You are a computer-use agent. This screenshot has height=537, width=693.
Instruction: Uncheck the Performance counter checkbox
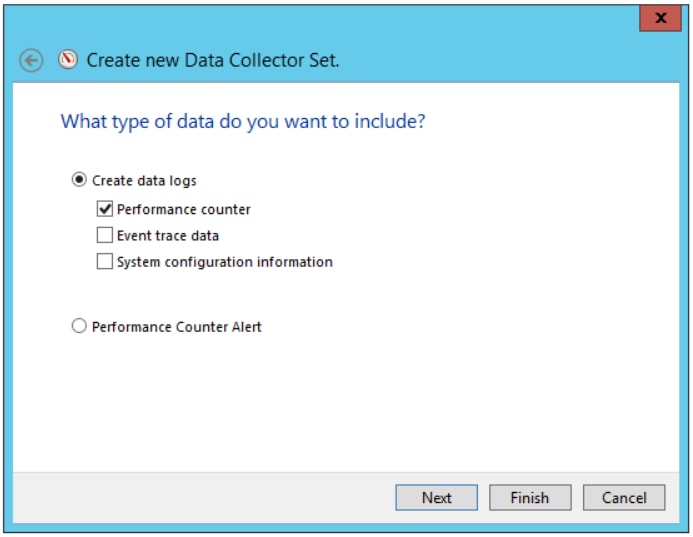[x=105, y=209]
